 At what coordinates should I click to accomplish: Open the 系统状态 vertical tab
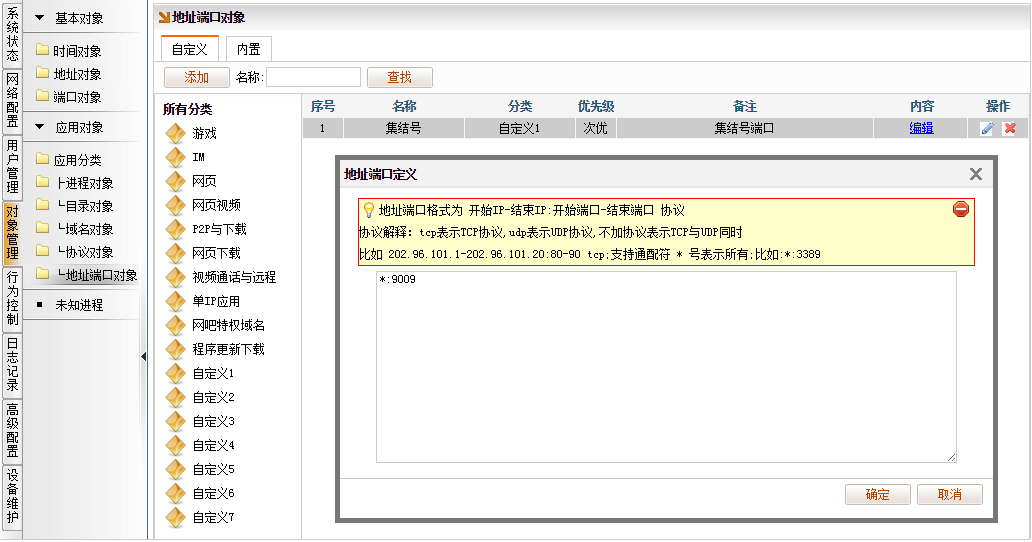(13, 34)
